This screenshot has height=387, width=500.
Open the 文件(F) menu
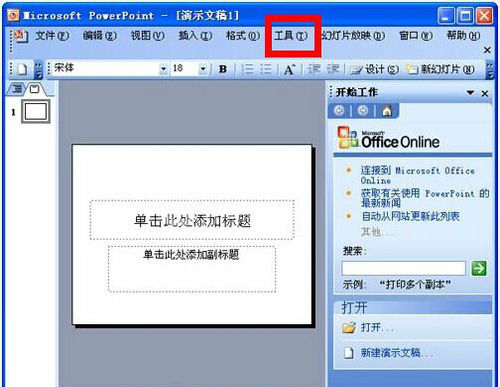52,35
